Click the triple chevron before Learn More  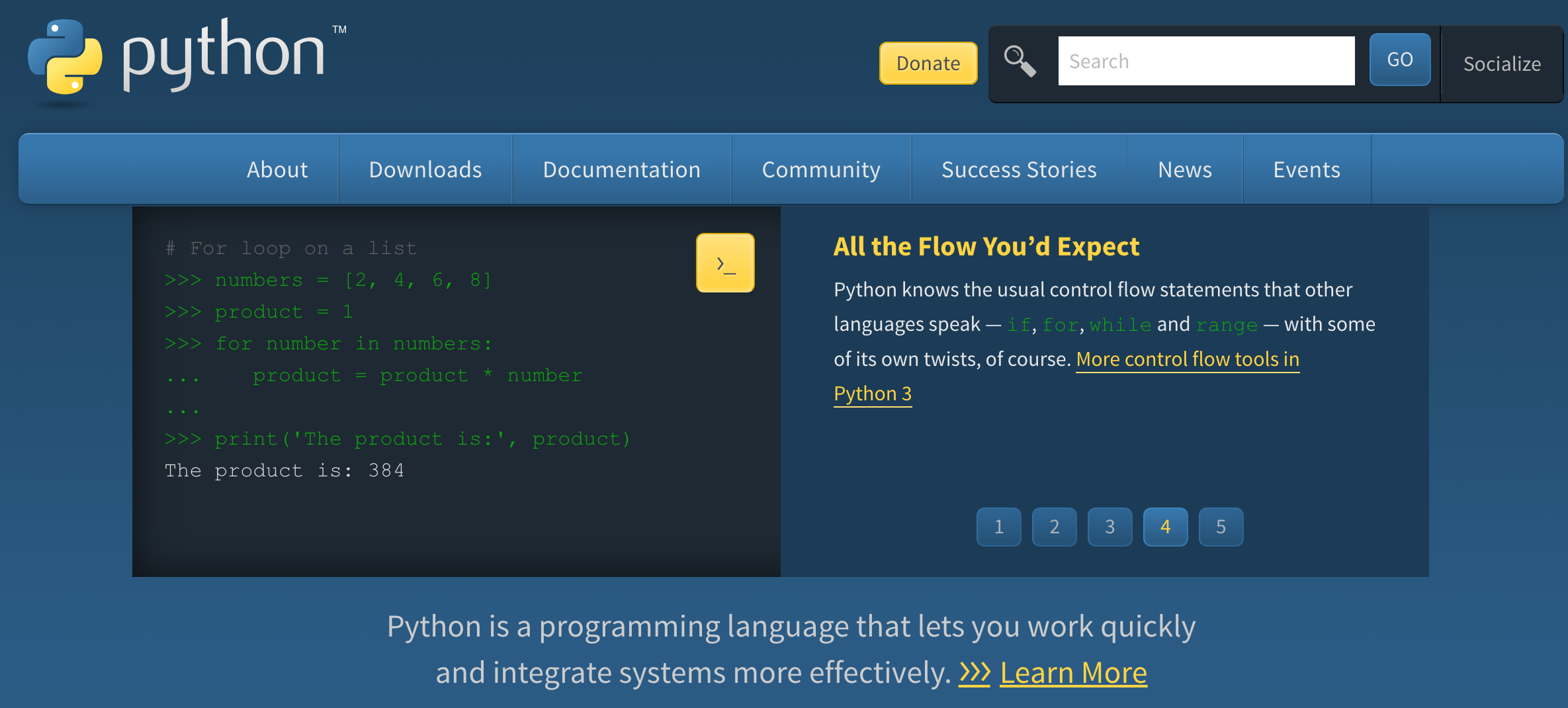[x=975, y=672]
